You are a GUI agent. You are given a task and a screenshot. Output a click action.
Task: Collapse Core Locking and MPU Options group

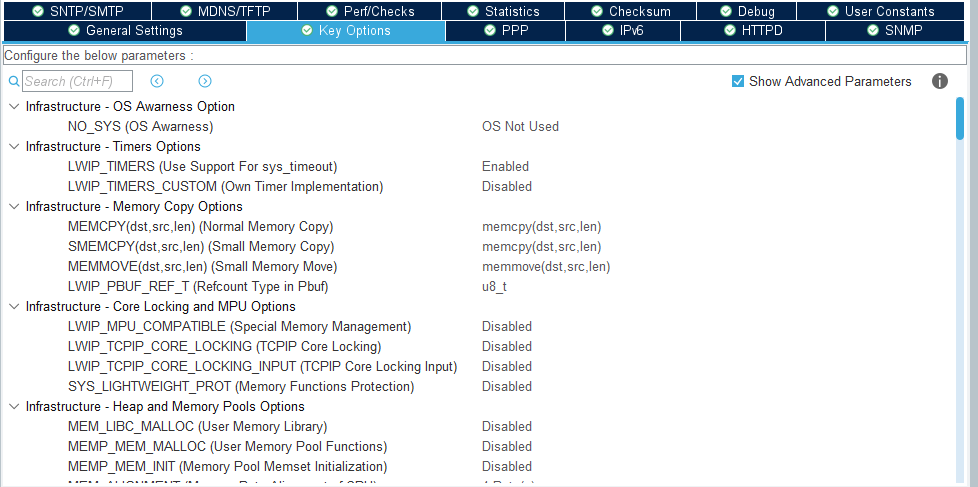[14, 307]
